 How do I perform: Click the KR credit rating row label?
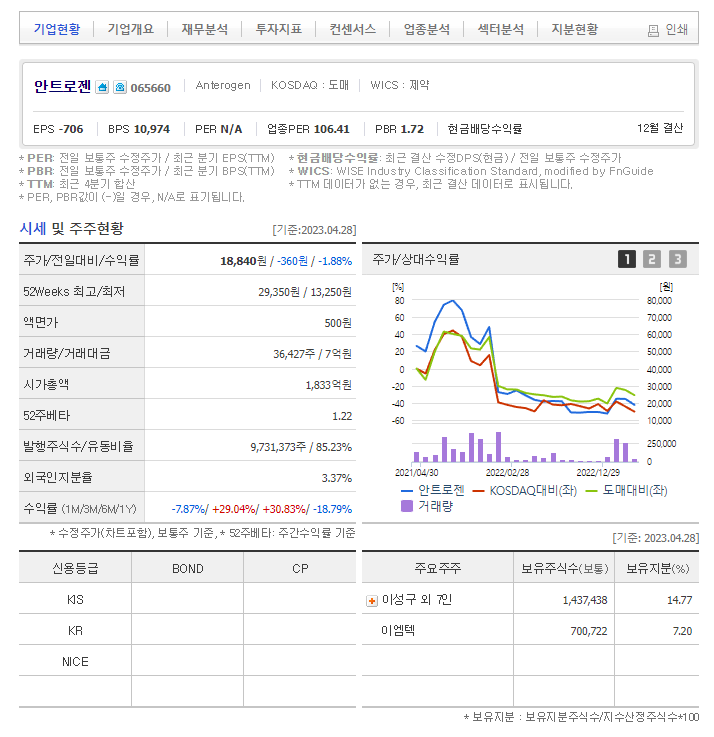[75, 630]
